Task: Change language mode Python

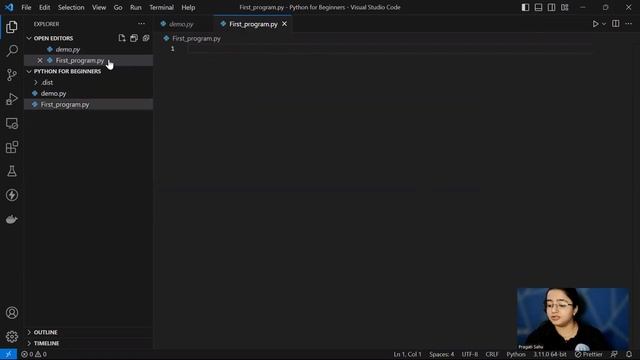Action: pos(516,354)
